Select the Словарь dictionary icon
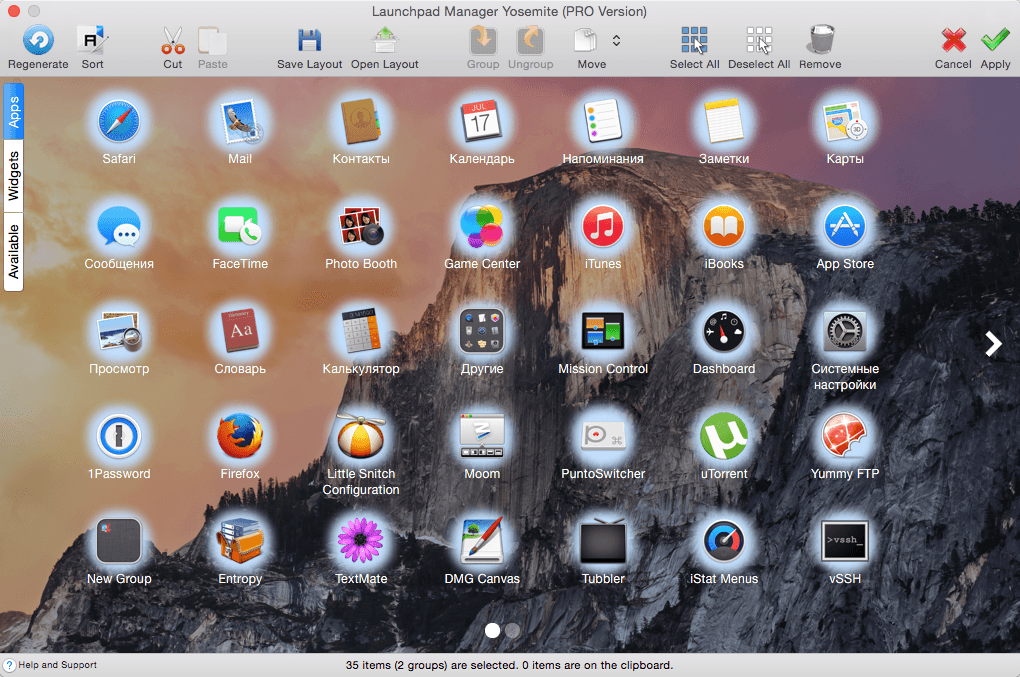 point(239,332)
